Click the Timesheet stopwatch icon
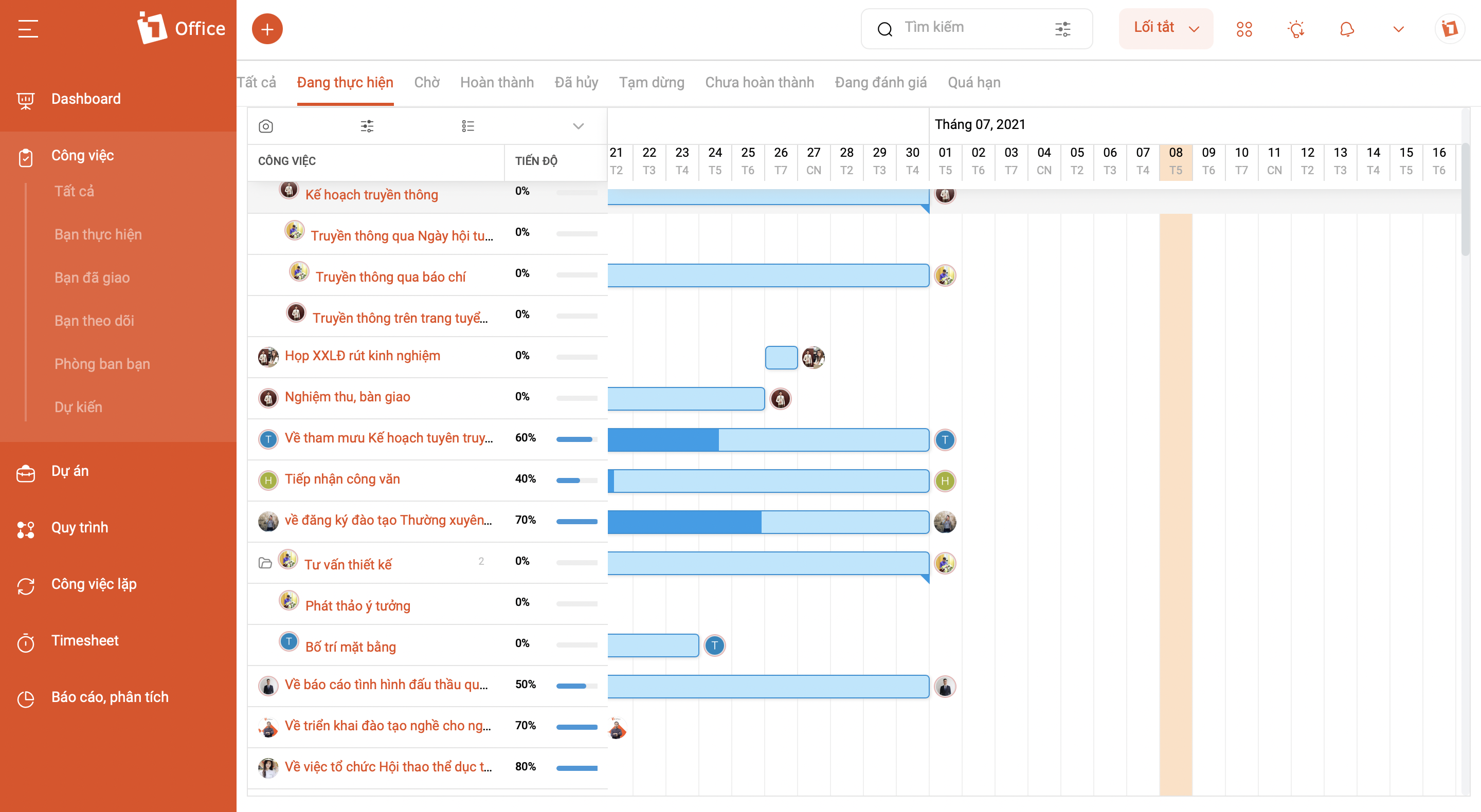Screen dimensions: 1481x812 [x=25, y=642]
